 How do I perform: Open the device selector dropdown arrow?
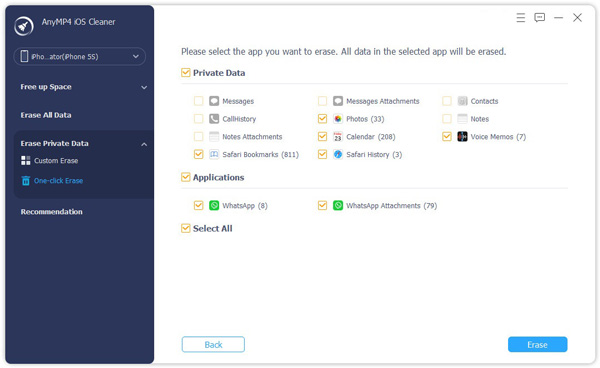[136, 57]
